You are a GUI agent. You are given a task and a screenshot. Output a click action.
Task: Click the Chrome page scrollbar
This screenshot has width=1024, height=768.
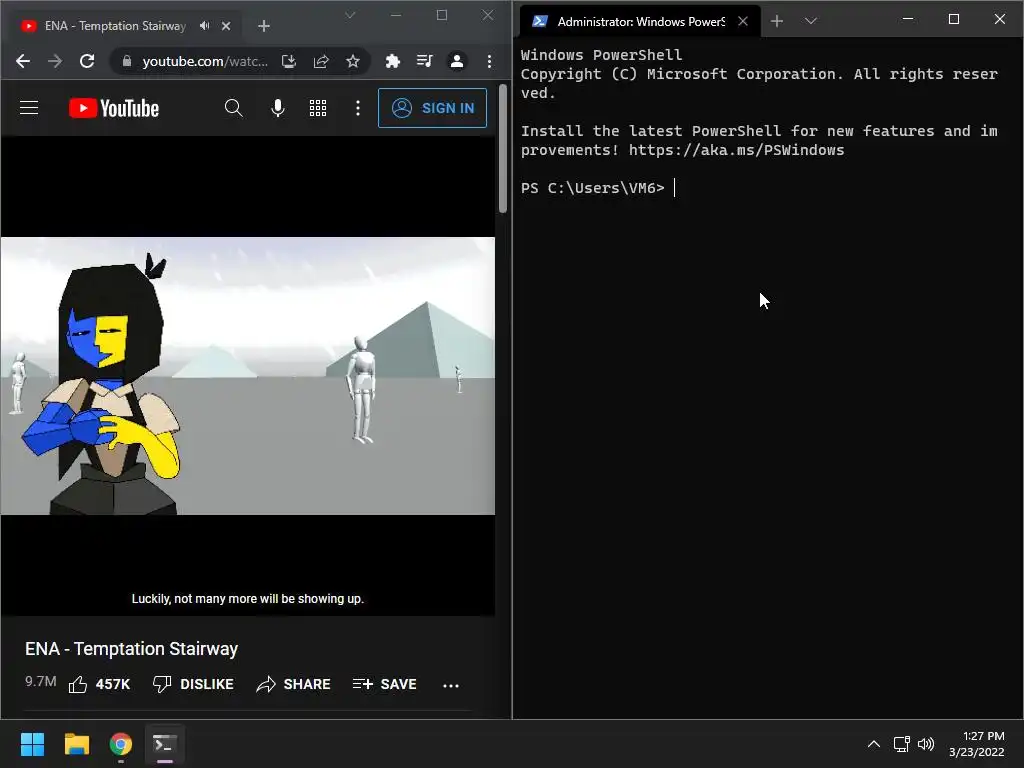click(503, 149)
